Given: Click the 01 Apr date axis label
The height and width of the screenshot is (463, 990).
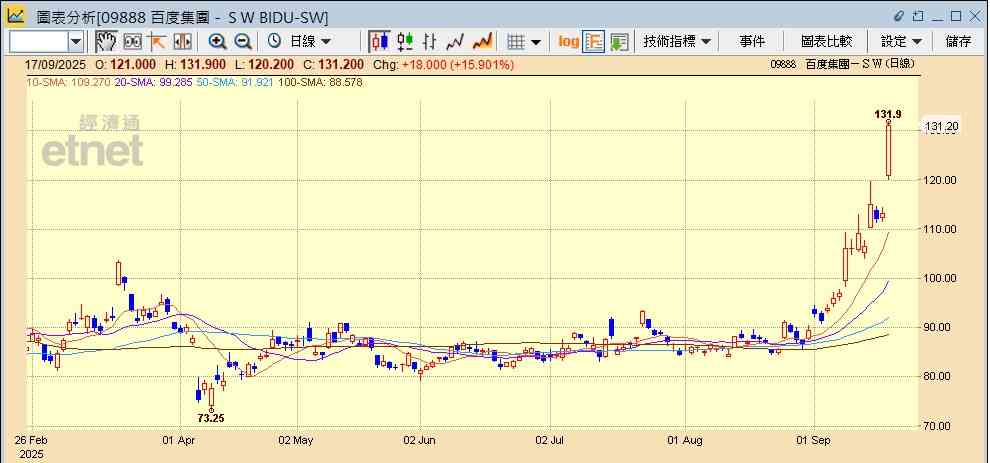Looking at the screenshot, I should [x=180, y=440].
